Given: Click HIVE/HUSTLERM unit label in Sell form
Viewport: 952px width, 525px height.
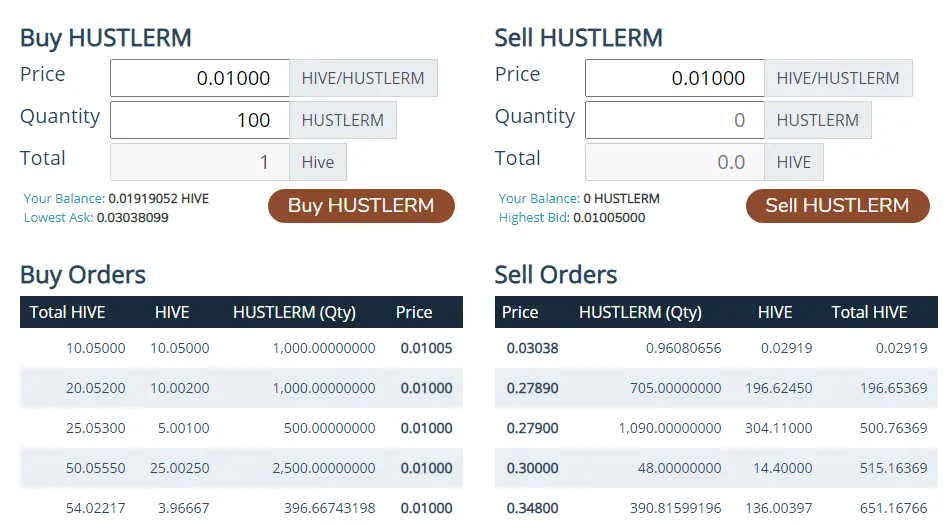Looking at the screenshot, I should (838, 78).
